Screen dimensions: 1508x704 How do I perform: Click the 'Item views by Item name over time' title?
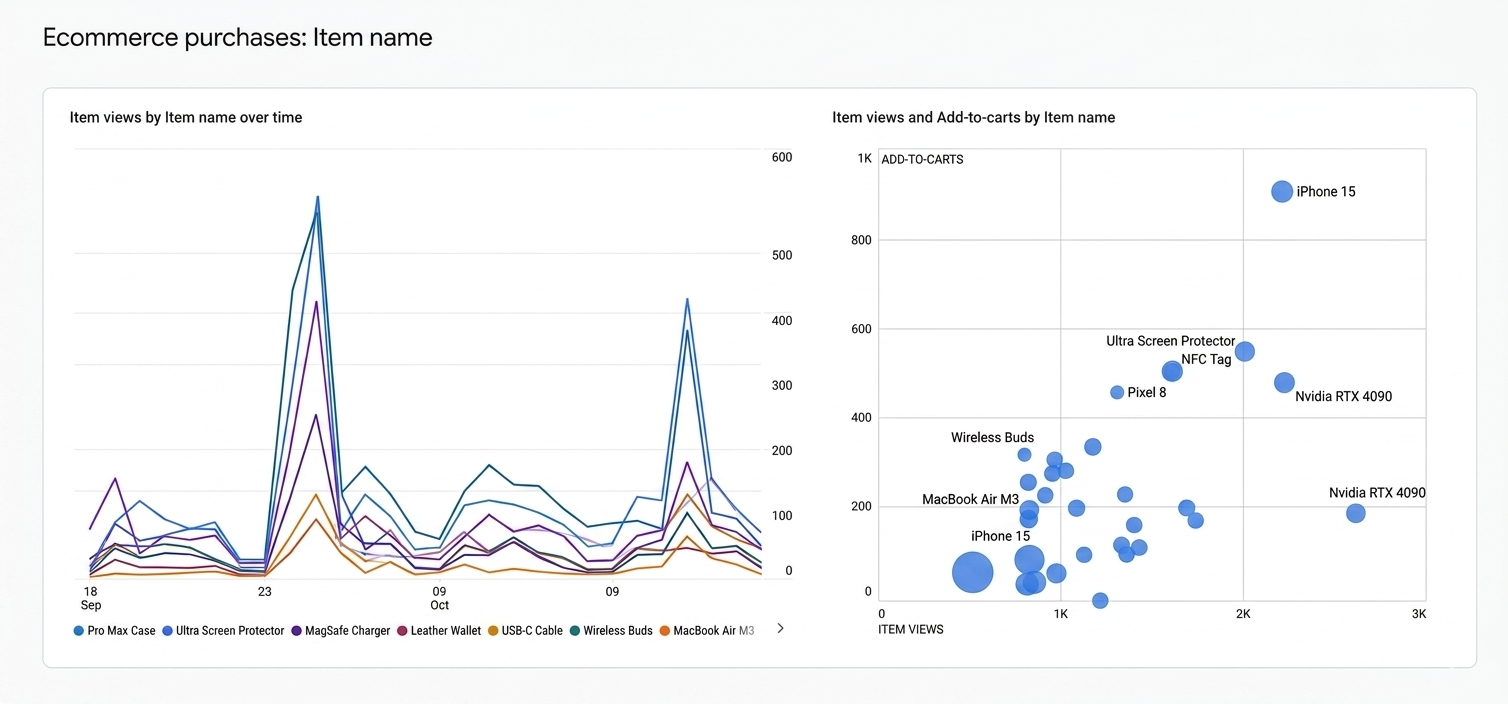pyautogui.click(x=185, y=117)
